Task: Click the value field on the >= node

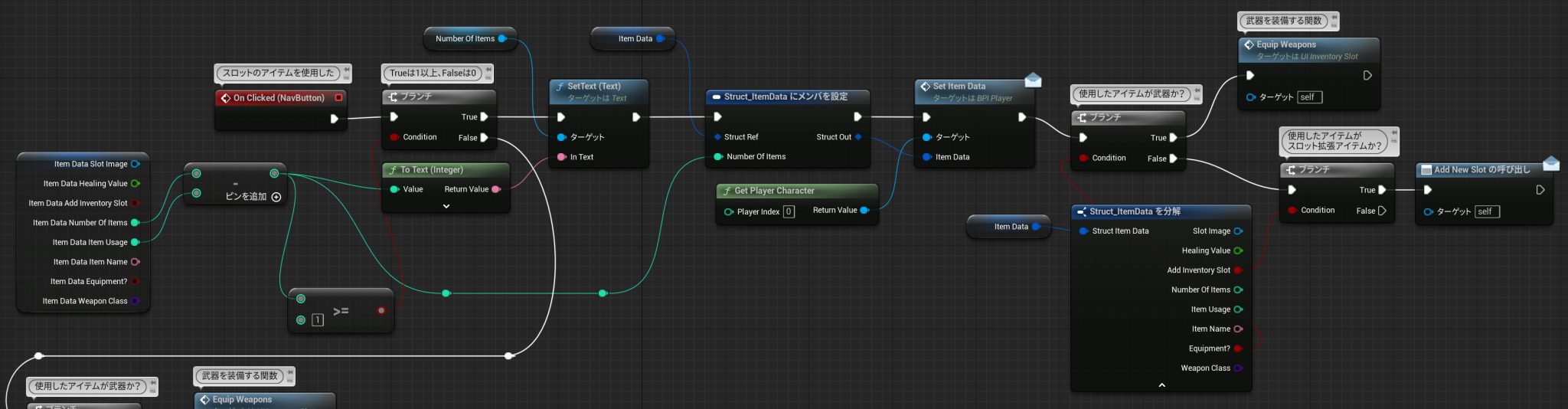Action: pos(317,320)
